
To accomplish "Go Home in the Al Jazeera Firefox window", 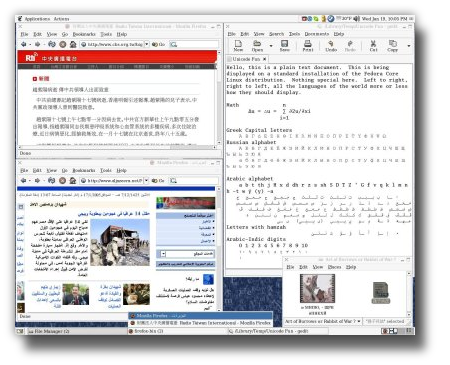I will click(73, 180).
